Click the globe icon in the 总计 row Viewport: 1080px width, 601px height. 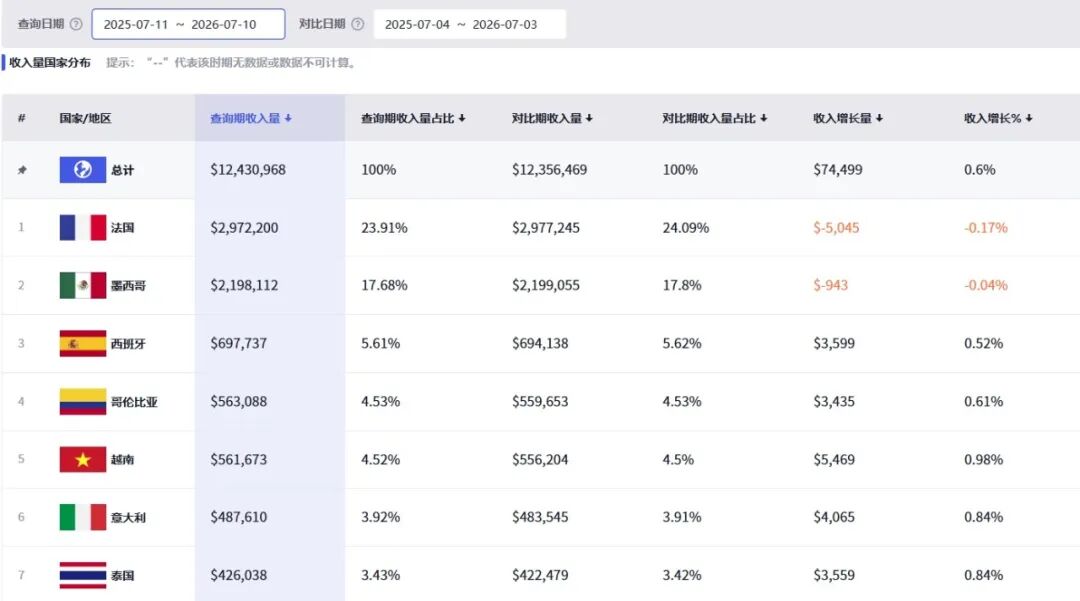83,169
